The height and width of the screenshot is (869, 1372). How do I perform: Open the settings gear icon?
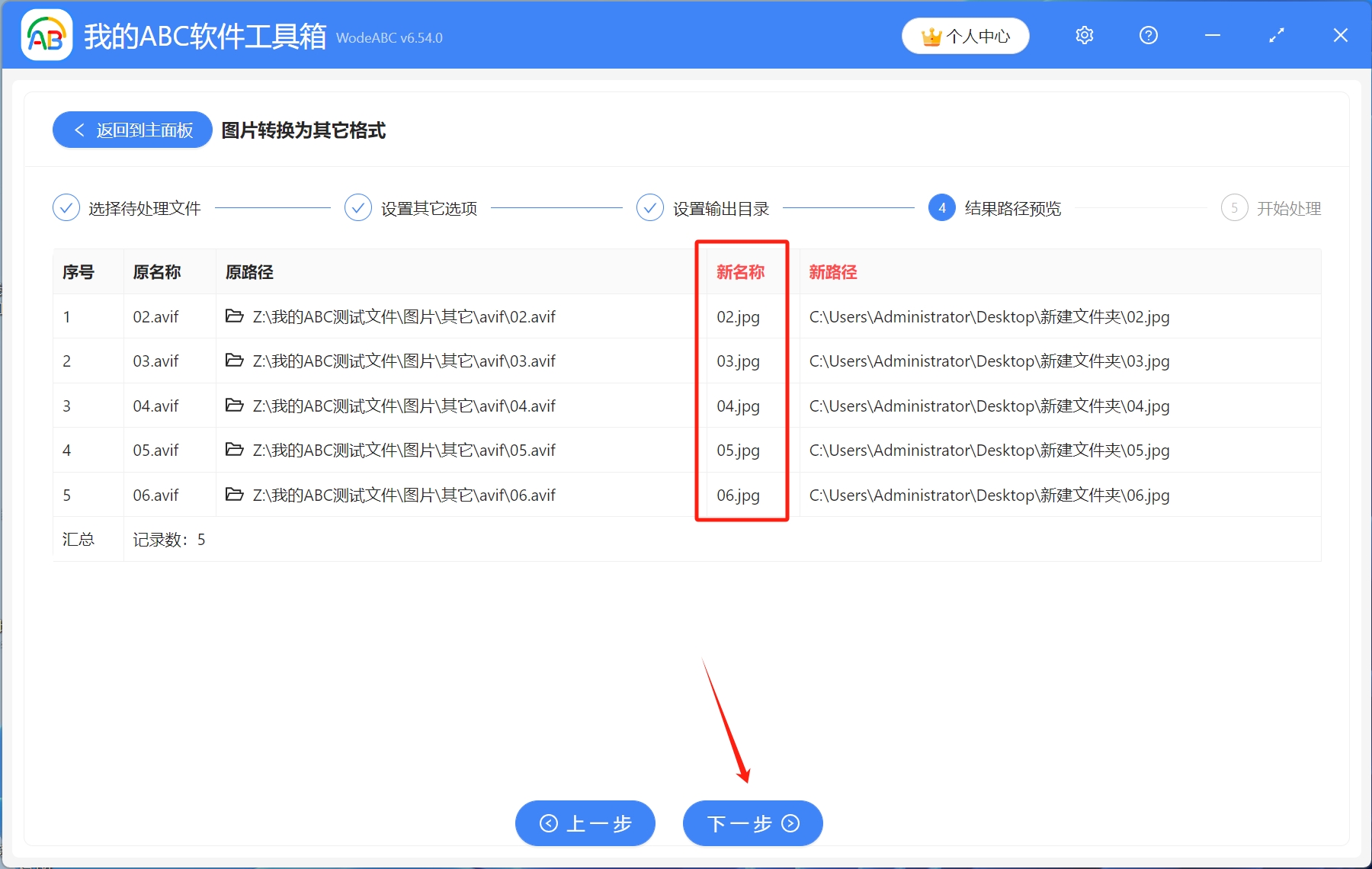click(1084, 35)
